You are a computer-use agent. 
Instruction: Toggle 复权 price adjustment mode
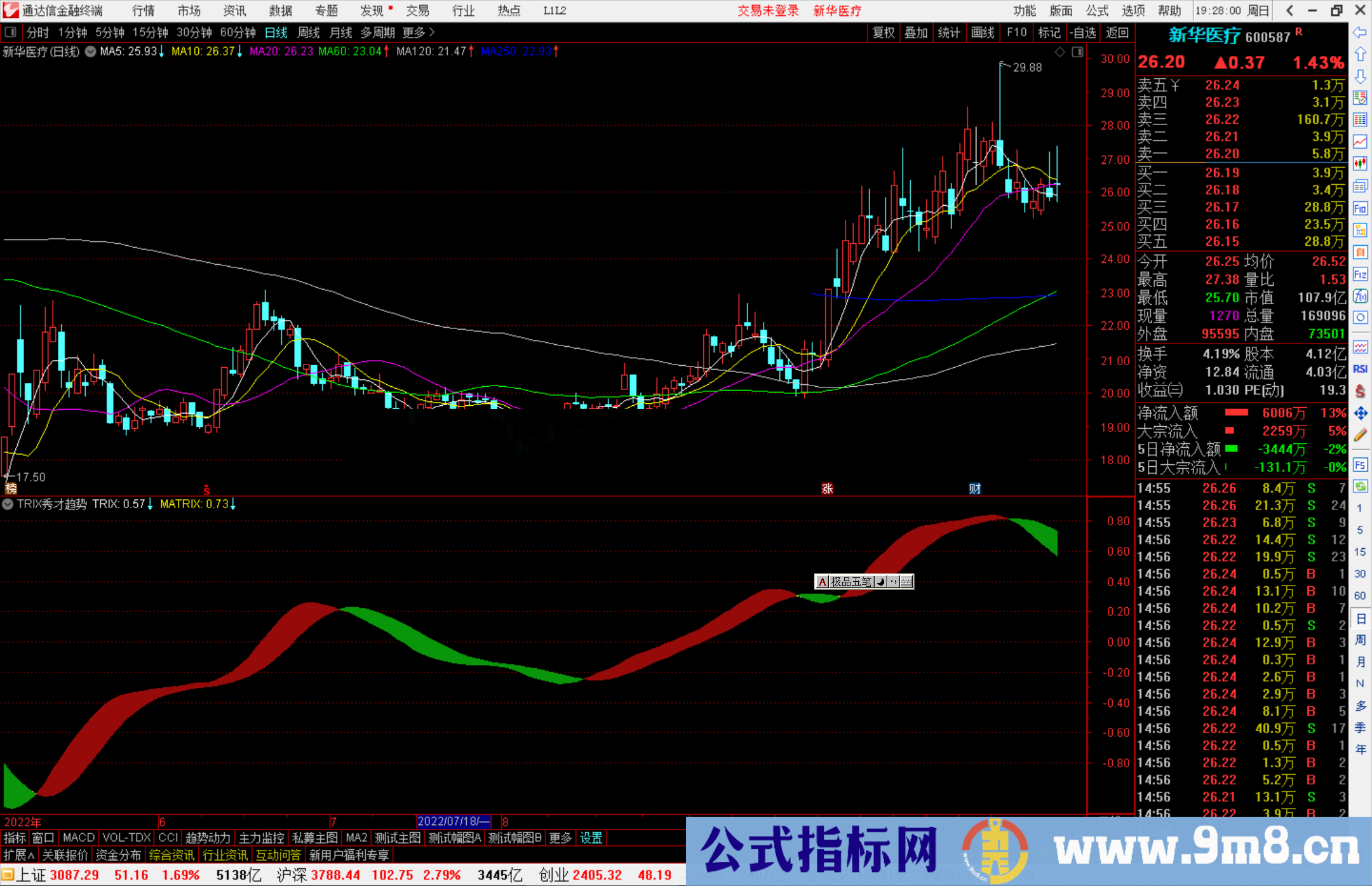click(883, 32)
